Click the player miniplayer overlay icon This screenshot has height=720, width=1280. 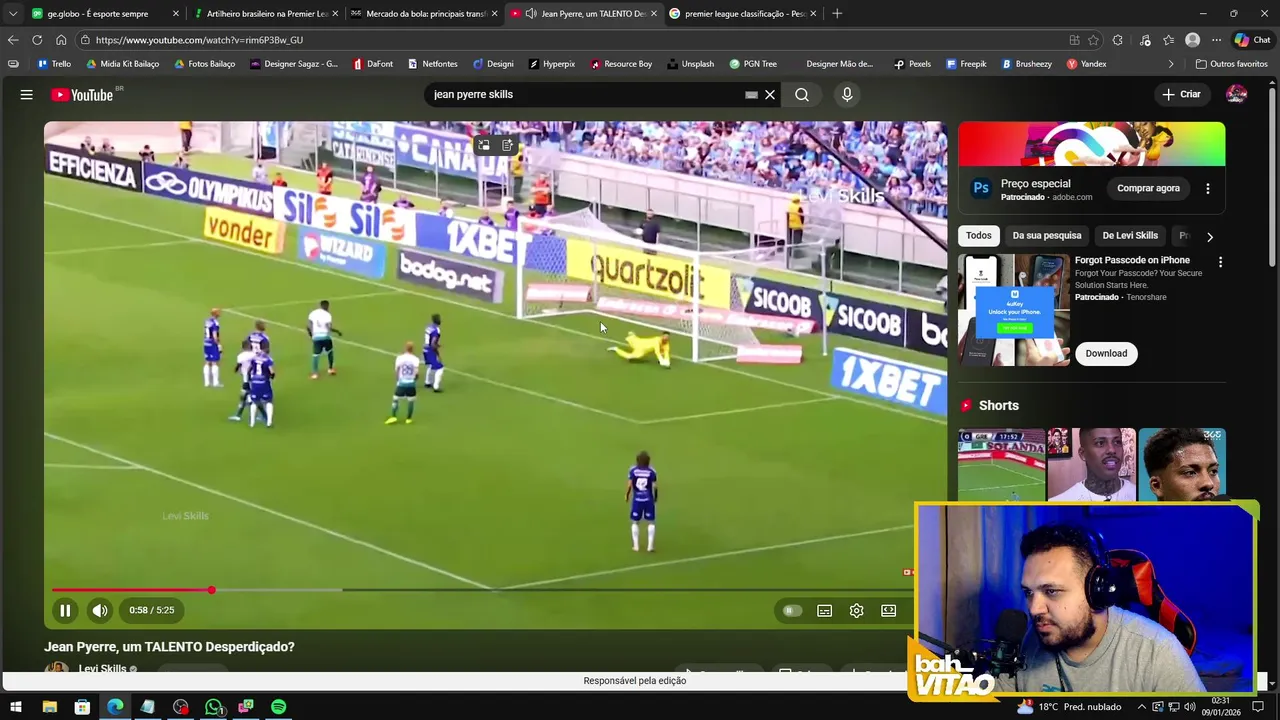pos(483,145)
